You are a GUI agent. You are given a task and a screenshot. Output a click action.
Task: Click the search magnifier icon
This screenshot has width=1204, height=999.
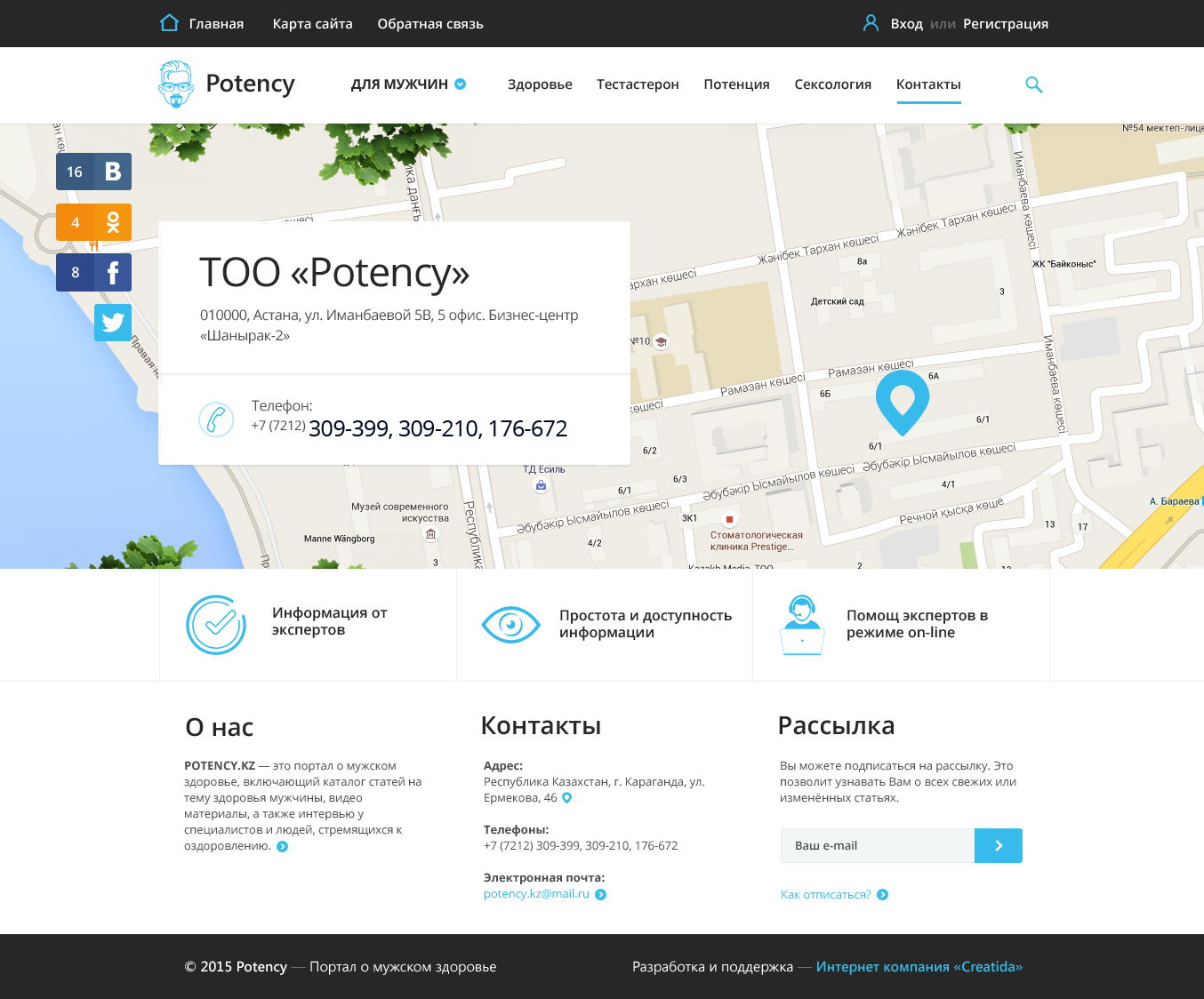[x=1033, y=84]
